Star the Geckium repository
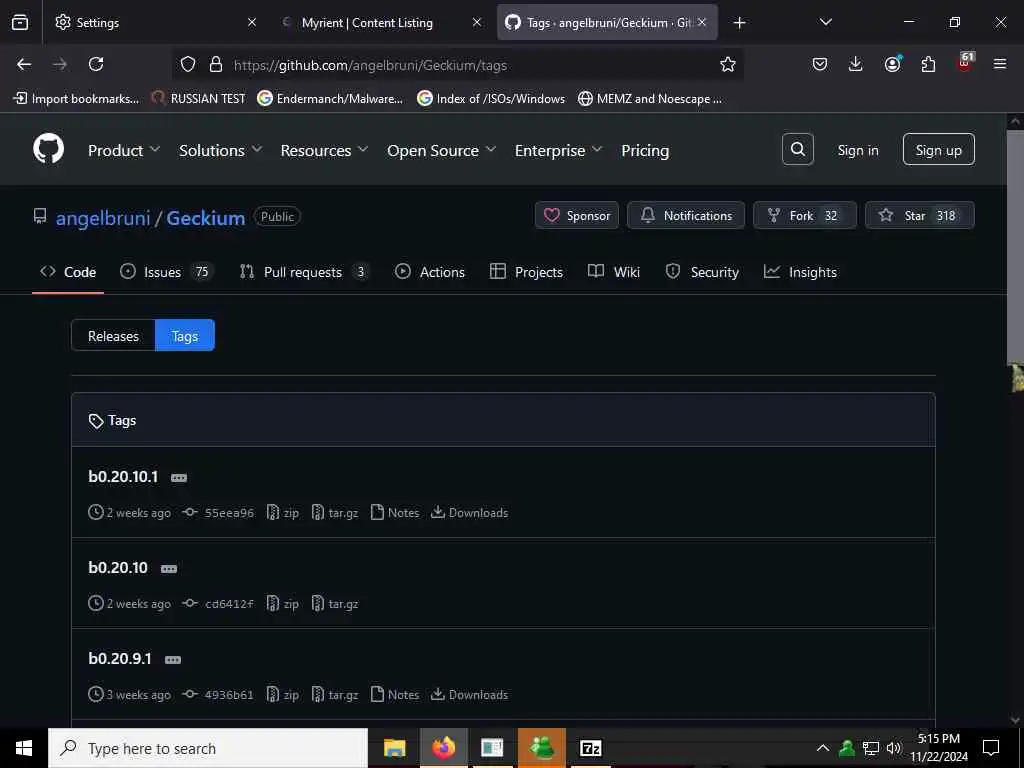This screenshot has height=768, width=1024. point(920,216)
